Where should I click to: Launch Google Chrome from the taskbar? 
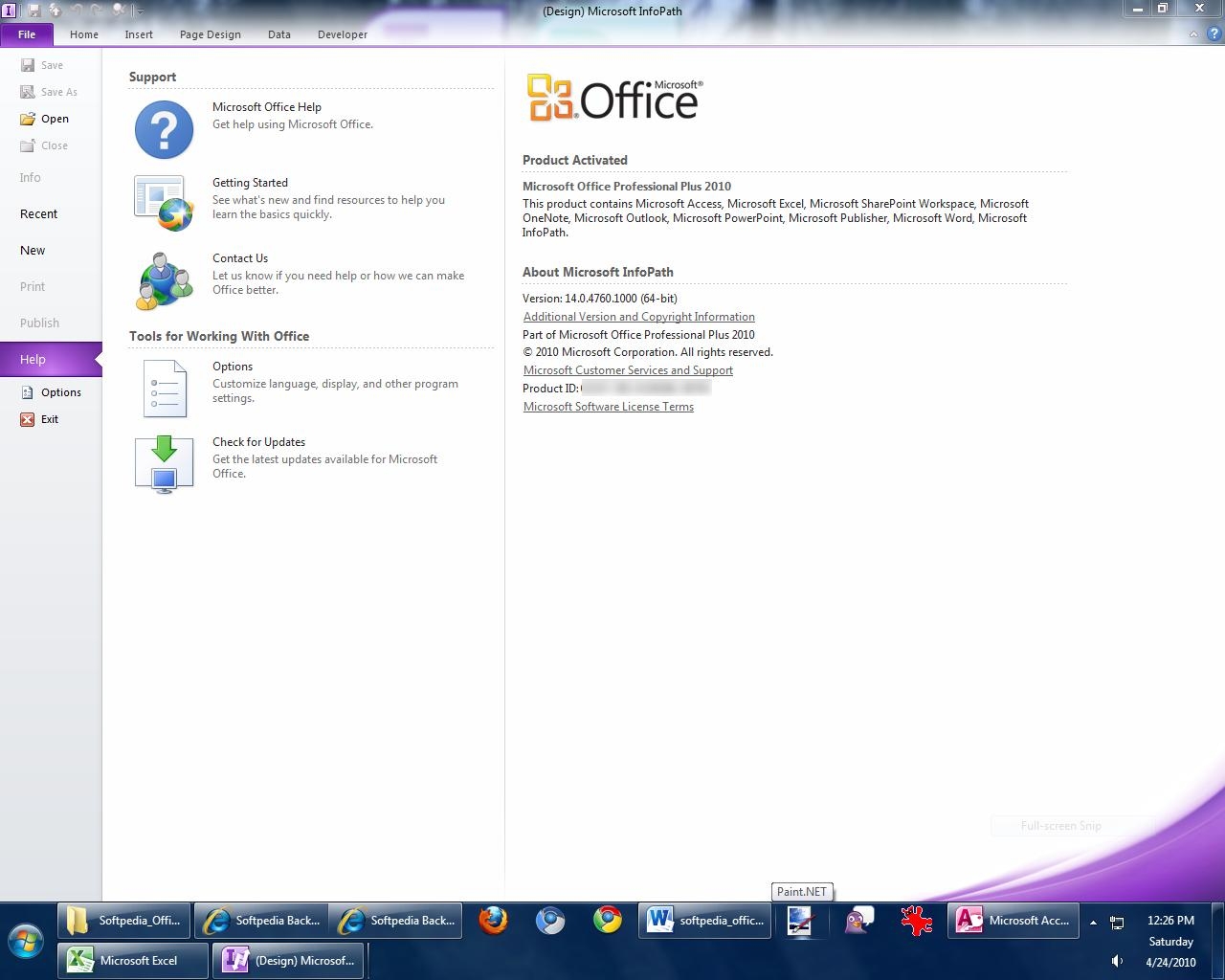pyautogui.click(x=608, y=921)
